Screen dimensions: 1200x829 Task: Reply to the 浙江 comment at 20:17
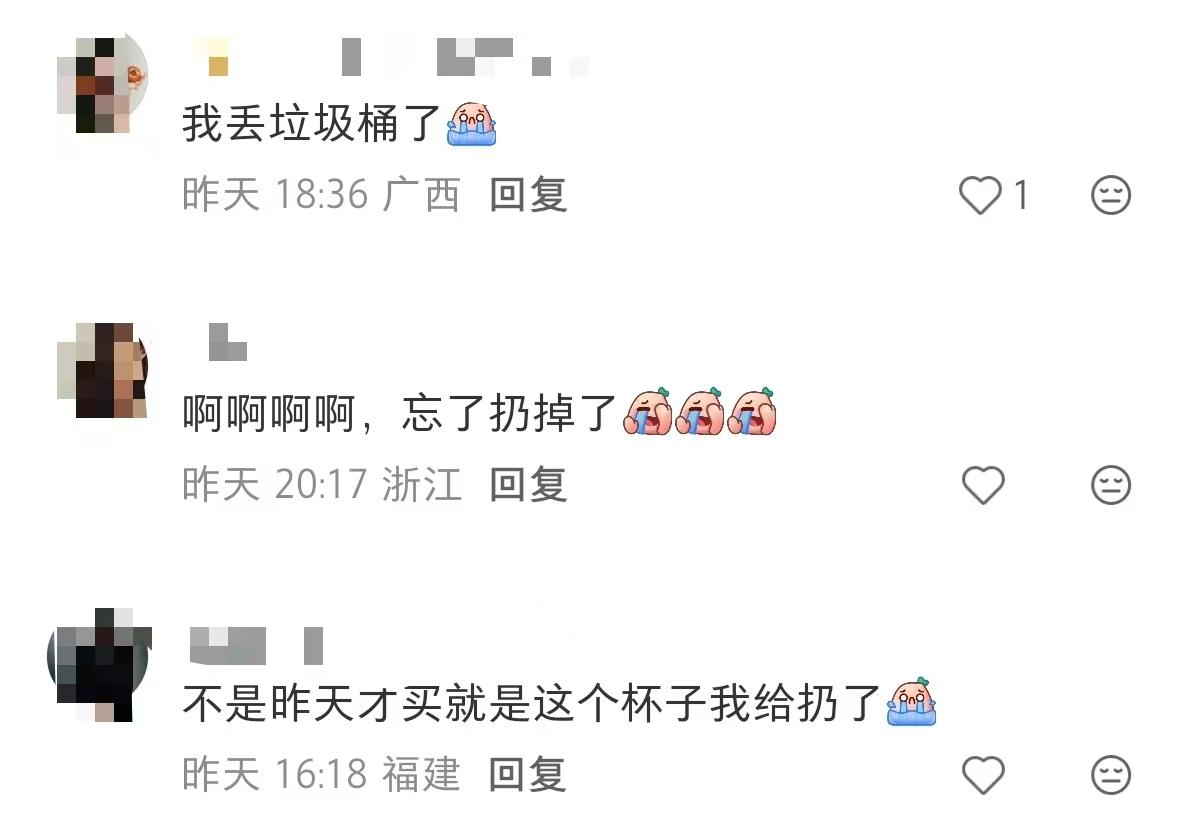tap(528, 486)
